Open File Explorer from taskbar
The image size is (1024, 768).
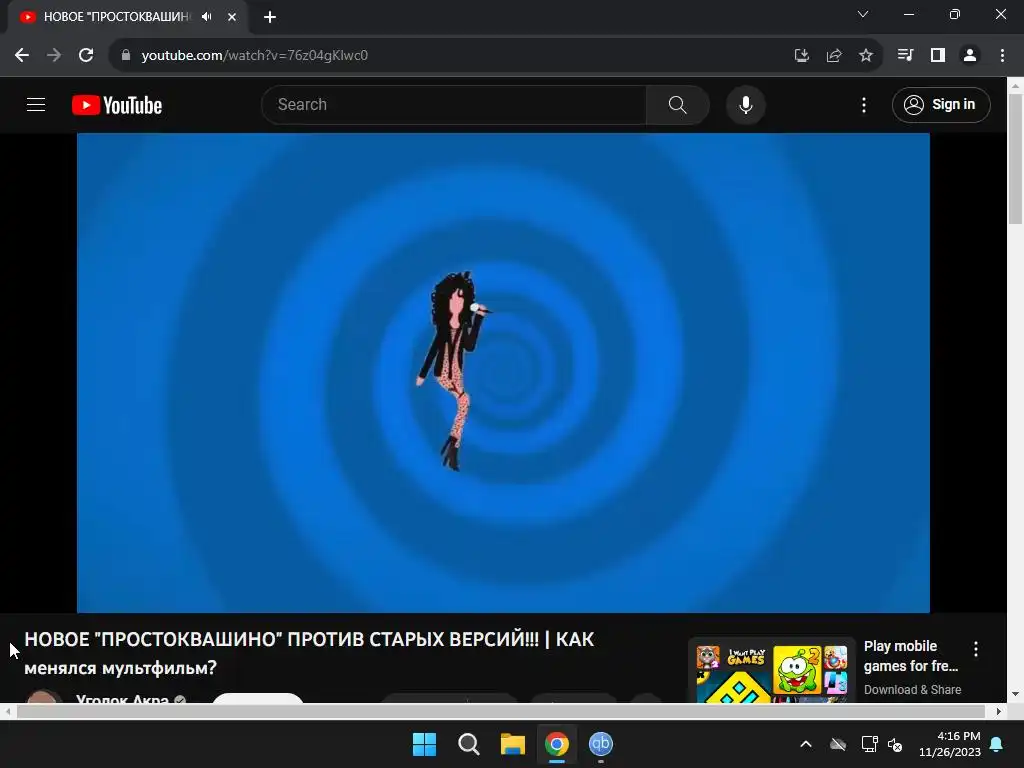pos(513,744)
